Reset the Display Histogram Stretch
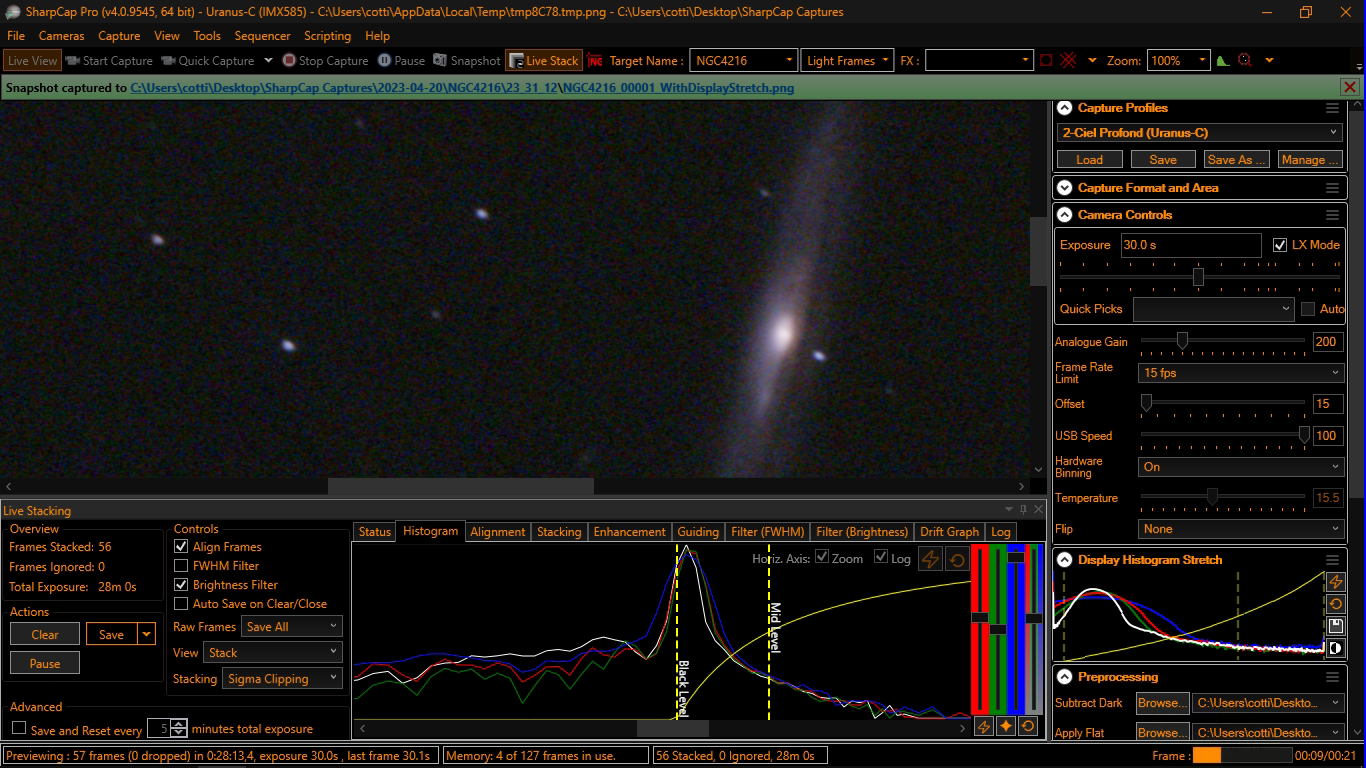 tap(1335, 604)
